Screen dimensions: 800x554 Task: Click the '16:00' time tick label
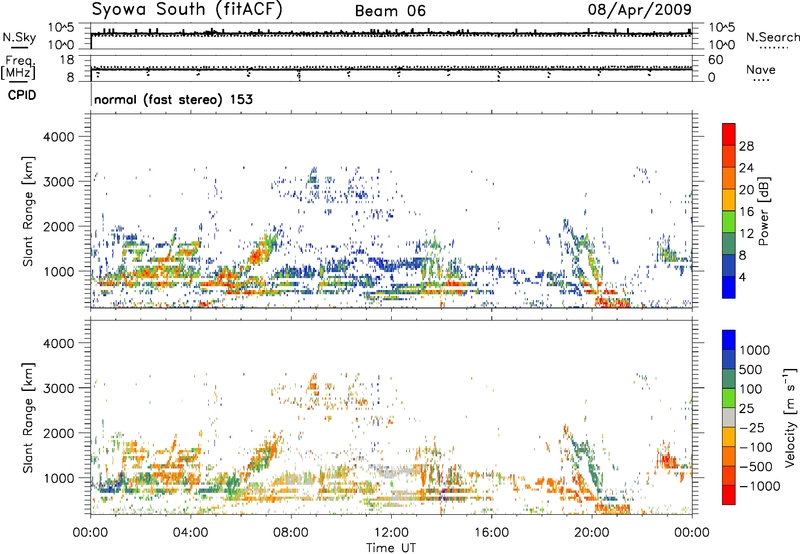491,533
